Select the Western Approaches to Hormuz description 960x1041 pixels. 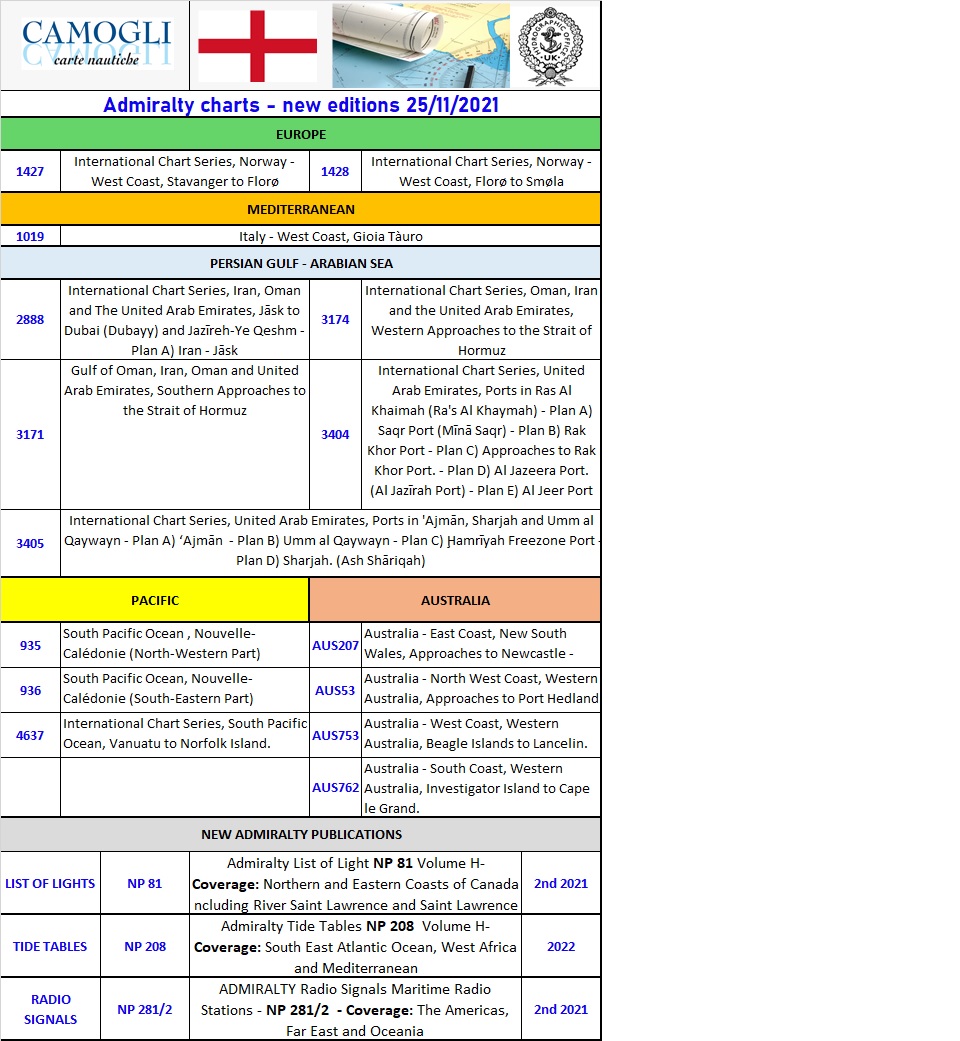pyautogui.click(x=481, y=320)
